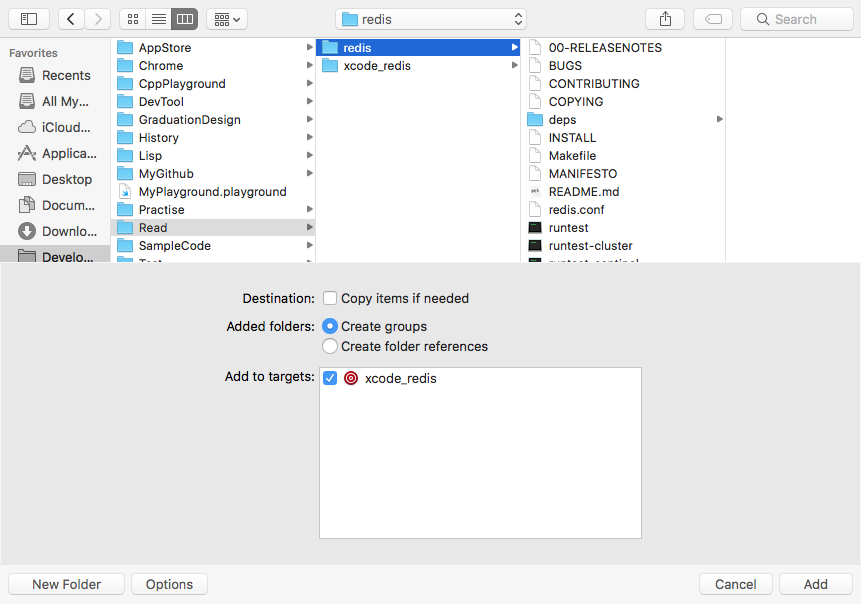861x604 pixels.
Task: Open the redis path dropdown
Action: click(x=430, y=18)
